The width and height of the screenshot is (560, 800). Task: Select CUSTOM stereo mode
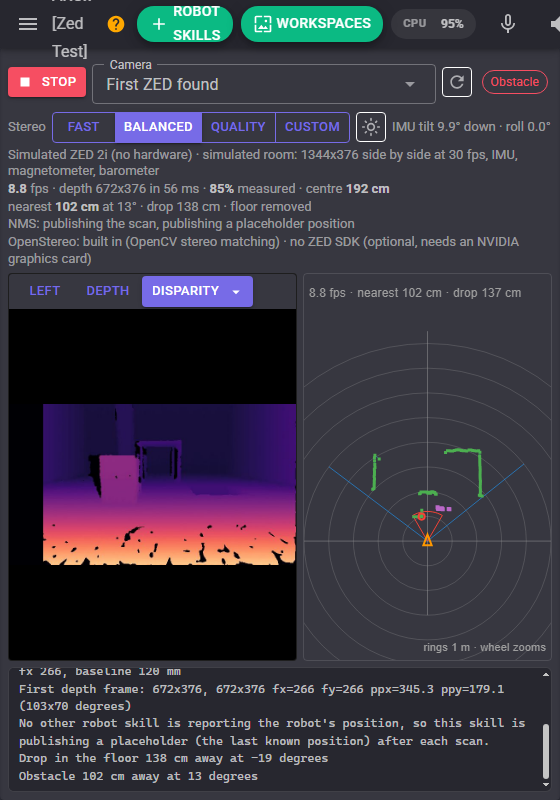pyautogui.click(x=312, y=127)
